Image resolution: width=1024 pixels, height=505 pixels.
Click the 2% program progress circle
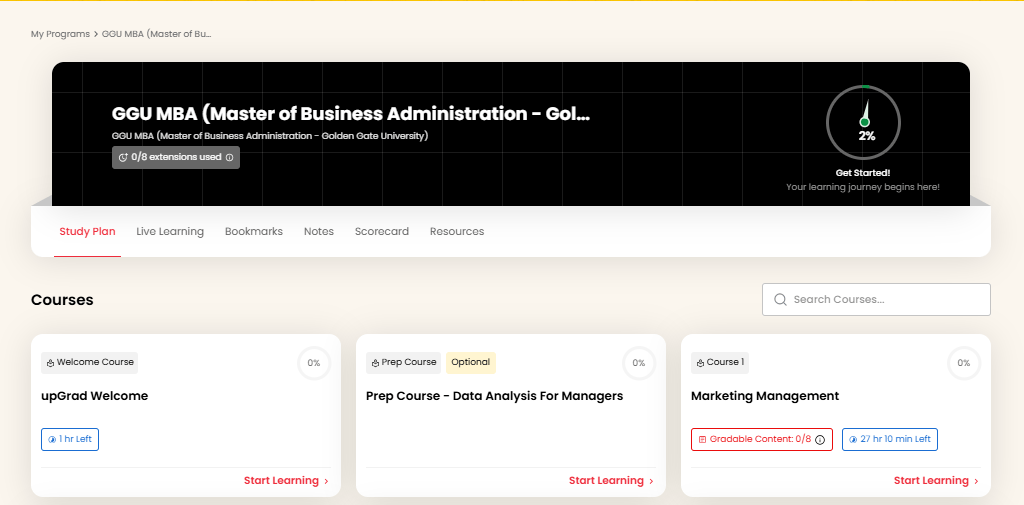coord(863,122)
